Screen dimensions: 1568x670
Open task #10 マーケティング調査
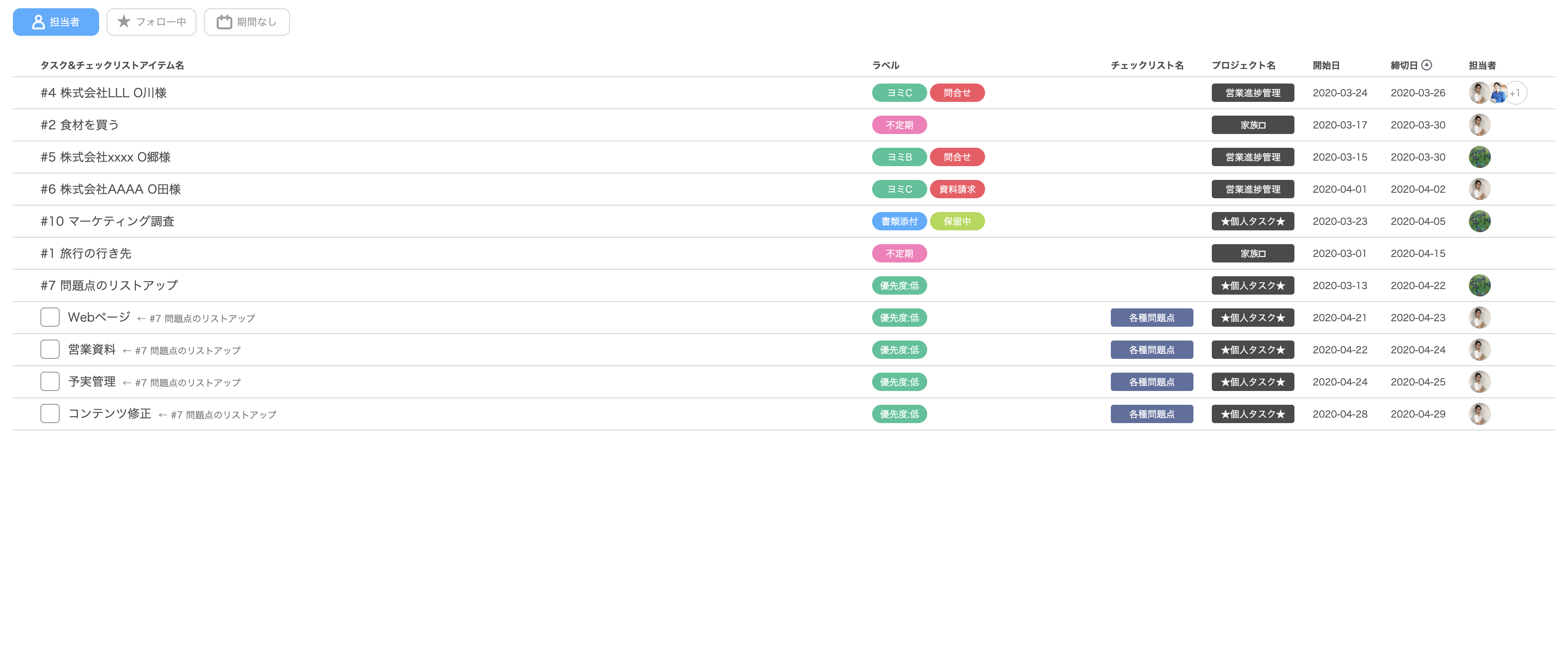coord(107,222)
